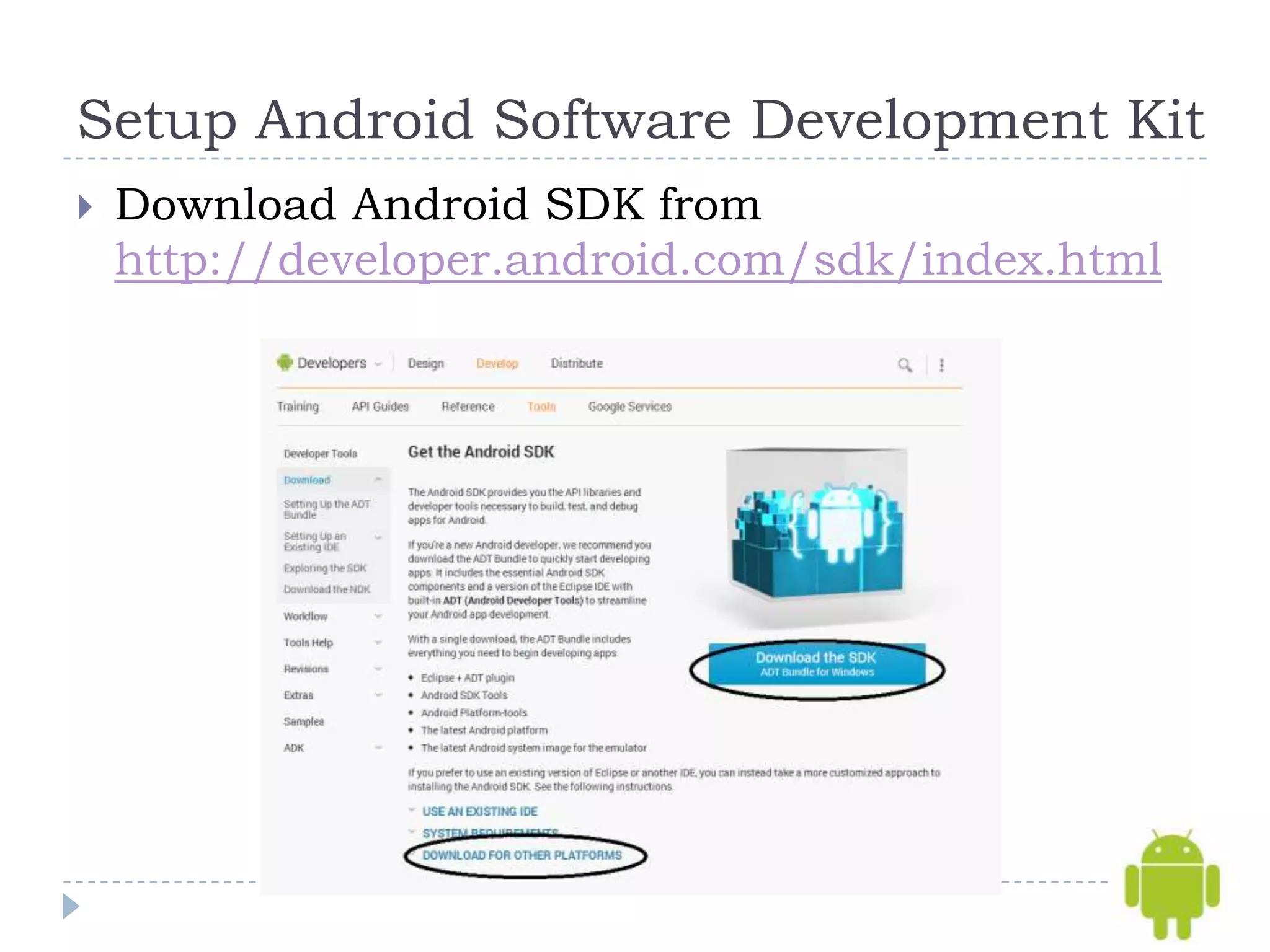Viewport: 1270px width, 952px height.
Task: Open Exploring the SDK page
Action: [x=325, y=568]
